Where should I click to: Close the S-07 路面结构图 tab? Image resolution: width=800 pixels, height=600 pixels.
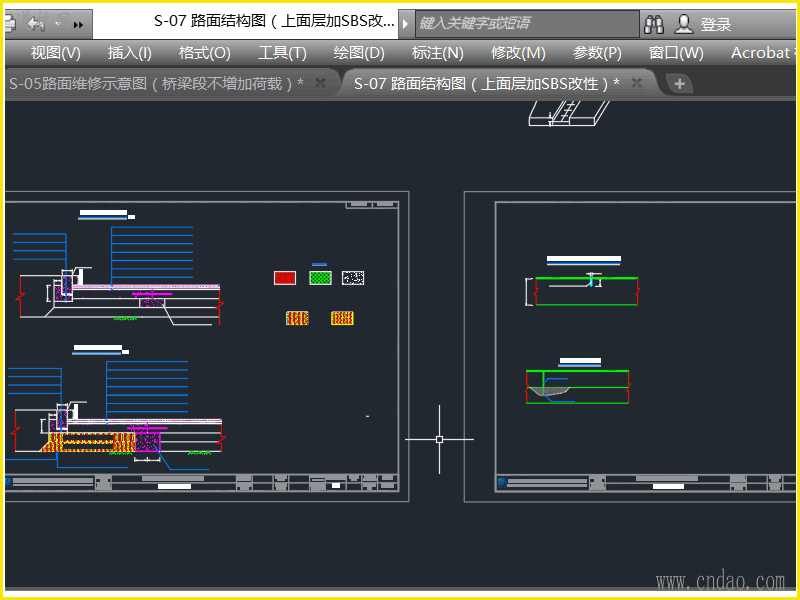click(x=636, y=84)
